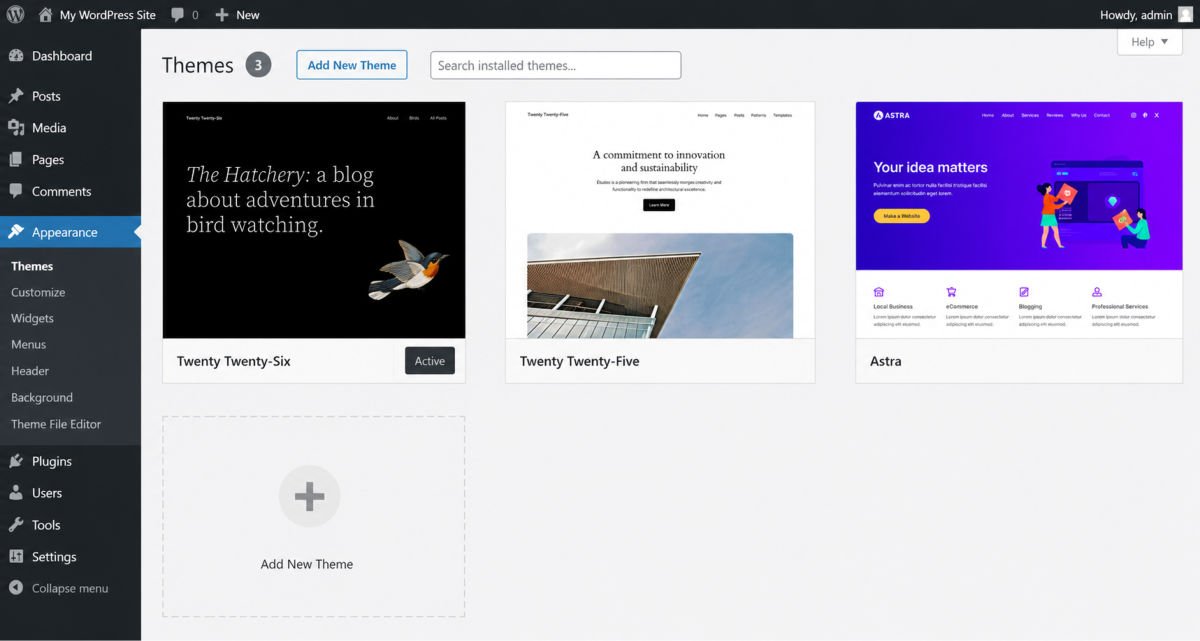Click the Plugins plug icon
This screenshot has height=641, width=1200.
coord(16,461)
